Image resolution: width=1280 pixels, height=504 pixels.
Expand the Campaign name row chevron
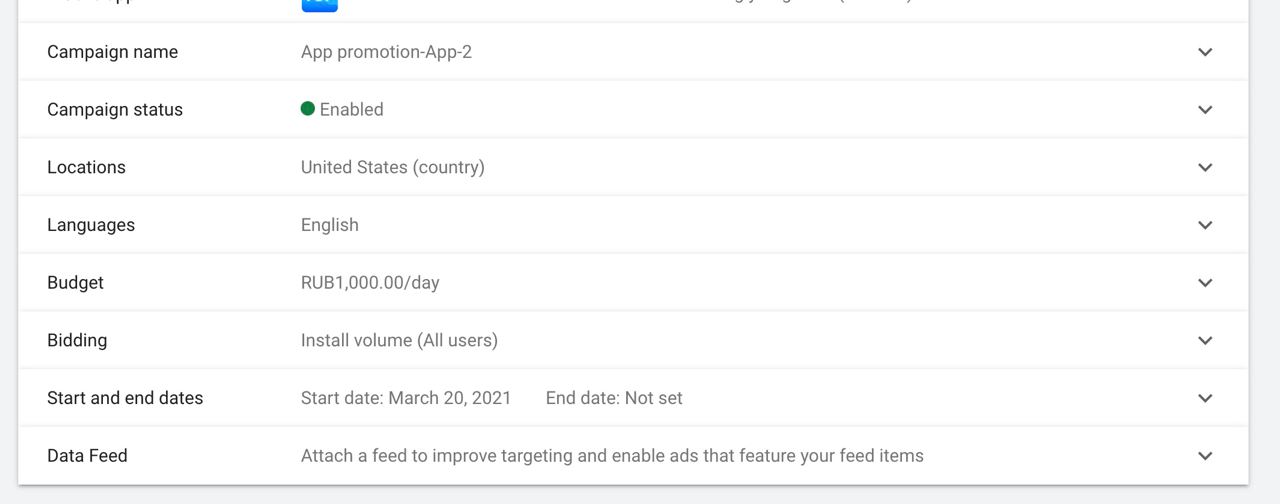click(1205, 52)
